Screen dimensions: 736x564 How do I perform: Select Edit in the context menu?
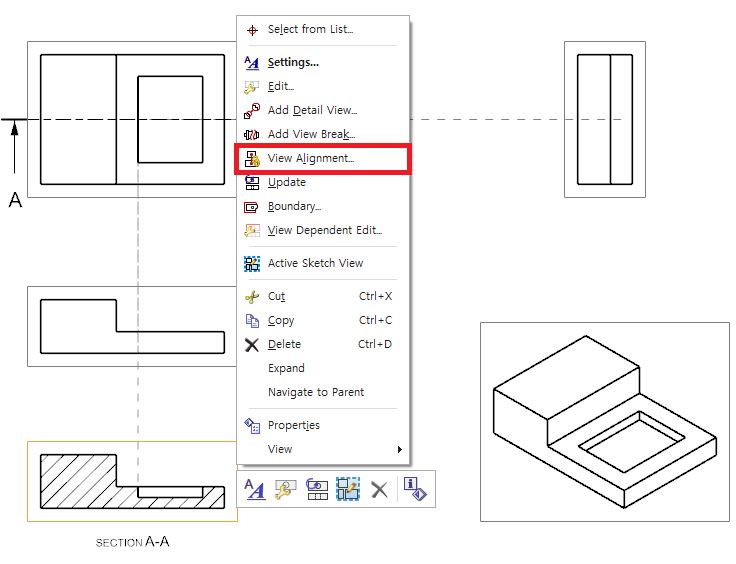[x=280, y=86]
